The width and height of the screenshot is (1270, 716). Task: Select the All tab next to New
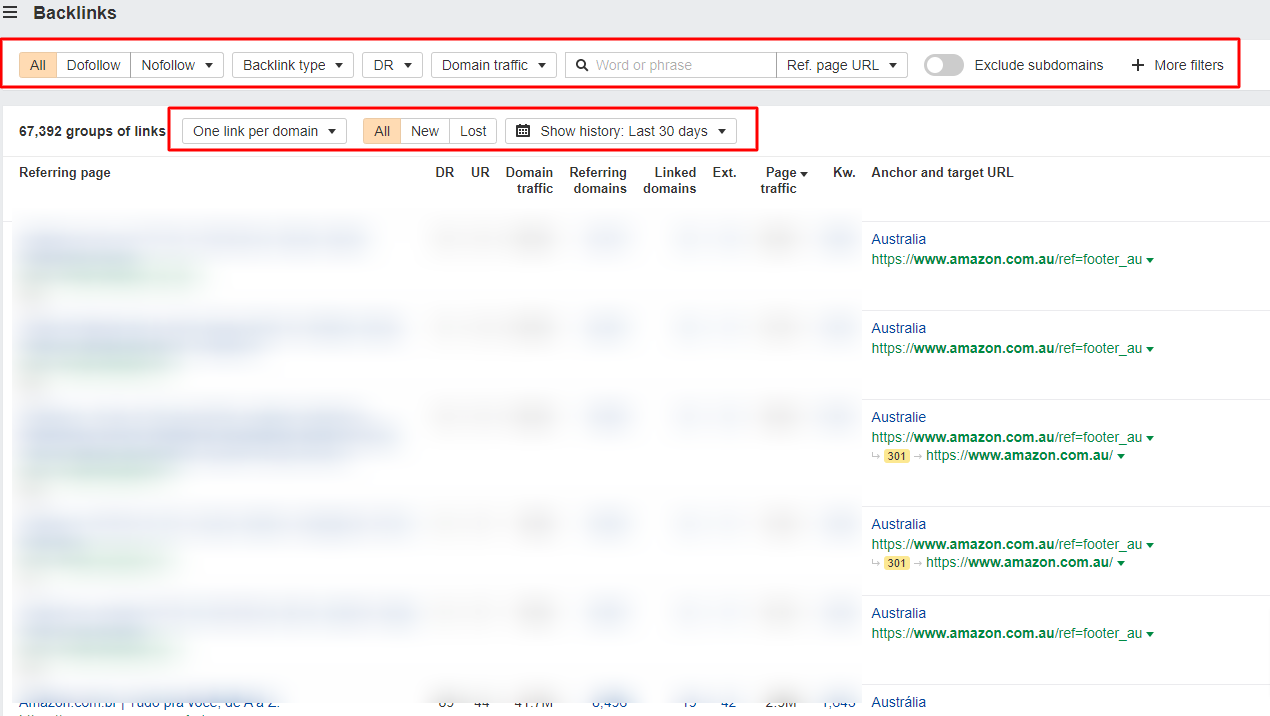click(x=382, y=131)
